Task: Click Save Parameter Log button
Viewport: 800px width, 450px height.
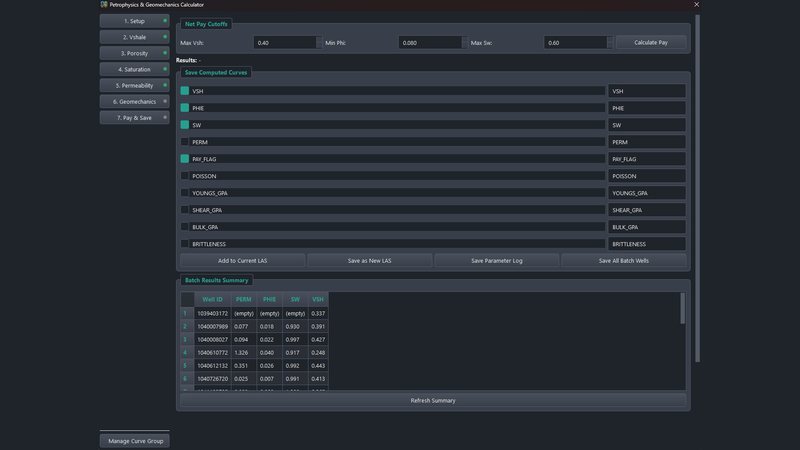Action: click(x=496, y=261)
